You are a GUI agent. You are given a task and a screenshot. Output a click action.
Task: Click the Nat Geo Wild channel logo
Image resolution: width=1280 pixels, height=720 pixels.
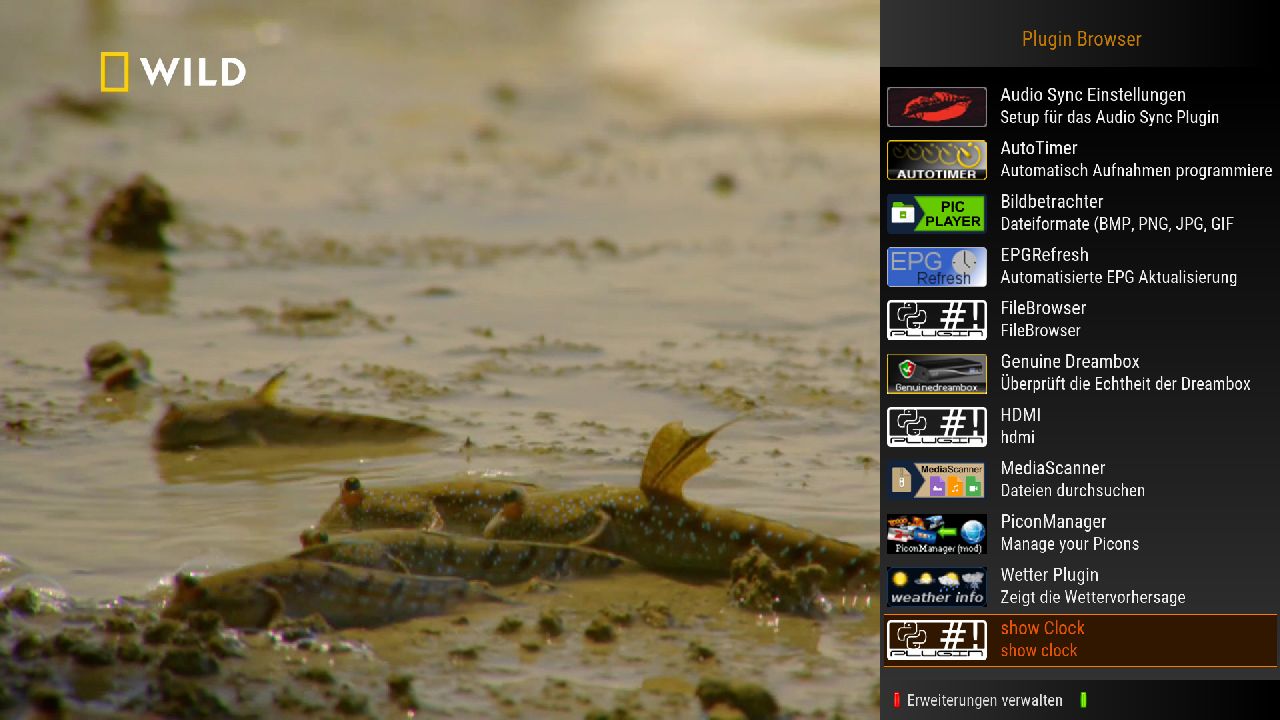(173, 72)
